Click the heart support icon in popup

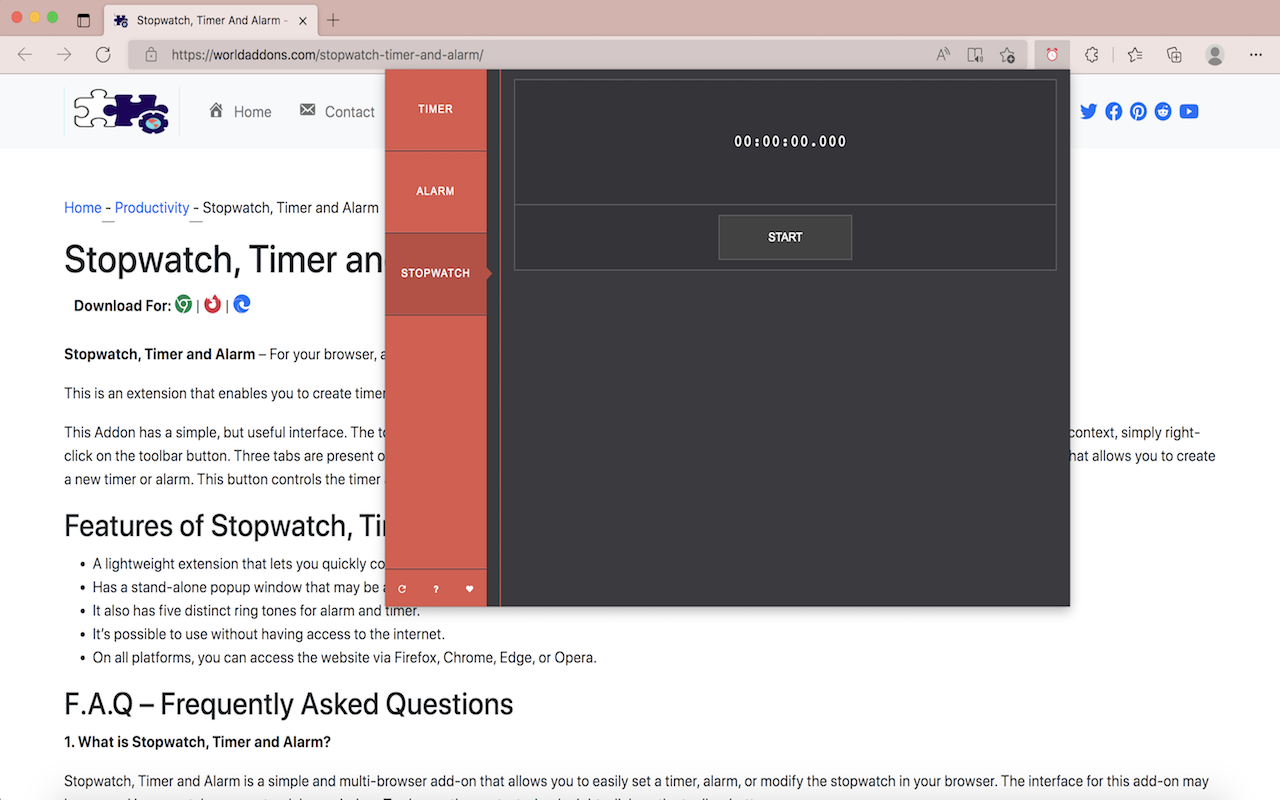470,589
